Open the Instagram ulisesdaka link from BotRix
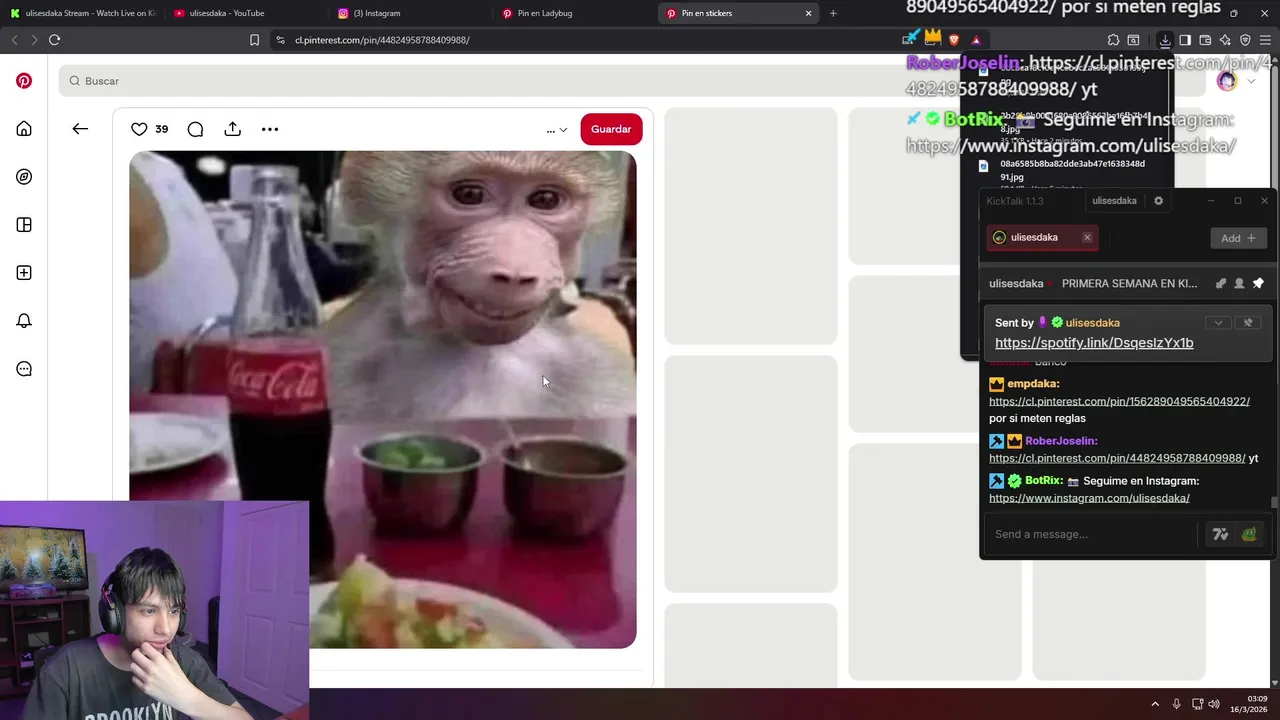Image resolution: width=1280 pixels, height=720 pixels. point(1089,498)
